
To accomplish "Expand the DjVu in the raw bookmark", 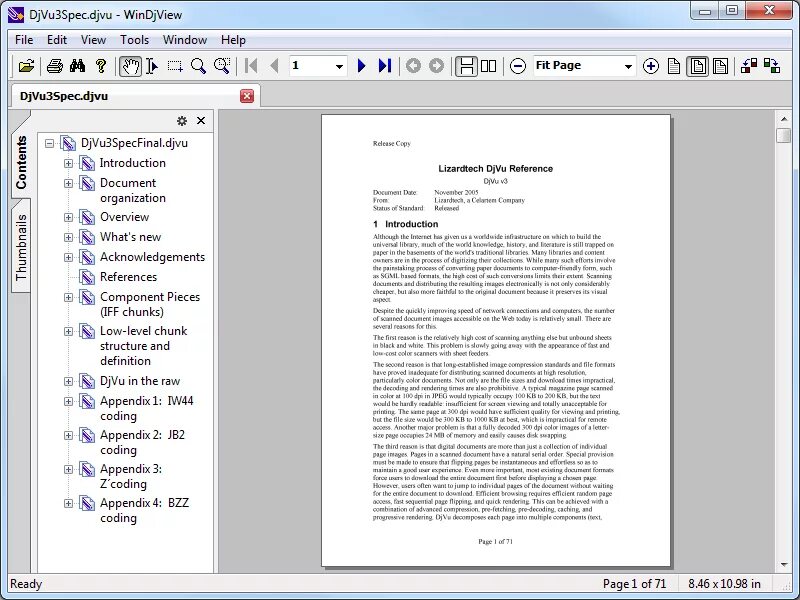I will (68, 381).
